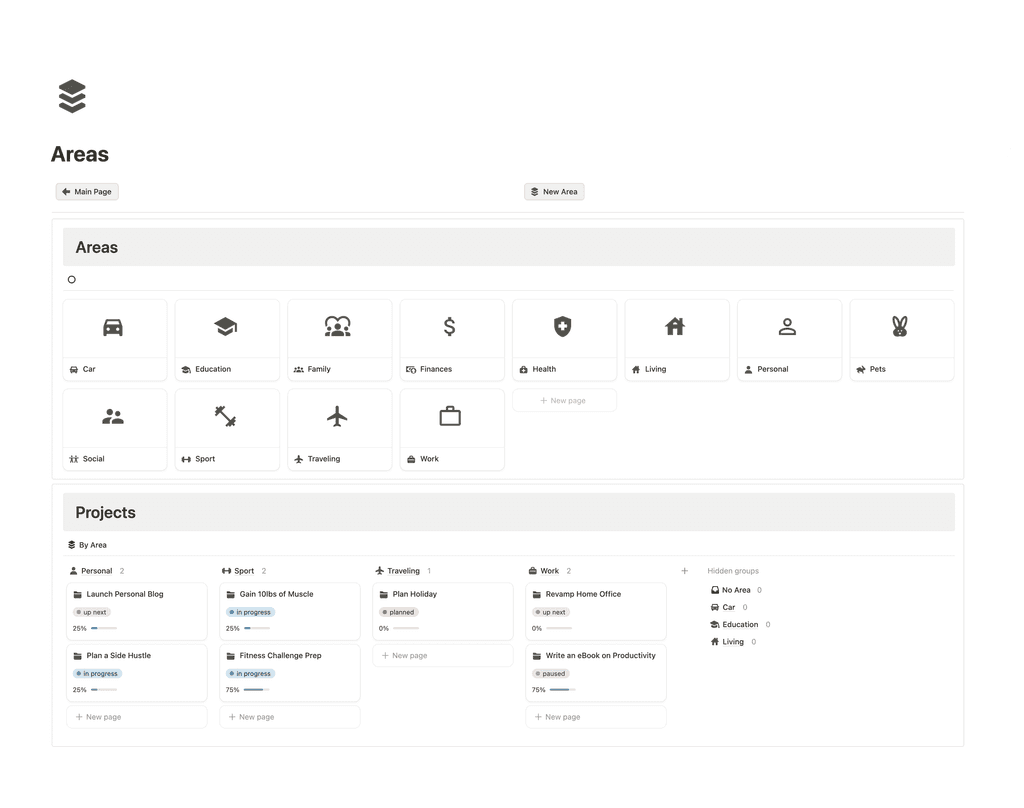Add New page under Sport column
The width and height of the screenshot is (1024, 808).
(289, 717)
